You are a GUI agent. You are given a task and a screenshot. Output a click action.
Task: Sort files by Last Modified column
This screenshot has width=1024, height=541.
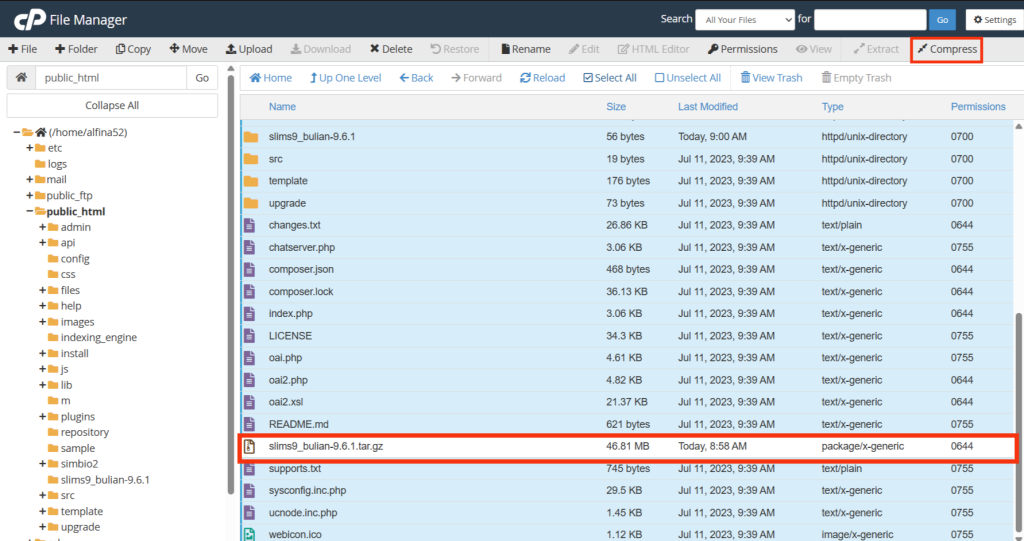tap(707, 107)
